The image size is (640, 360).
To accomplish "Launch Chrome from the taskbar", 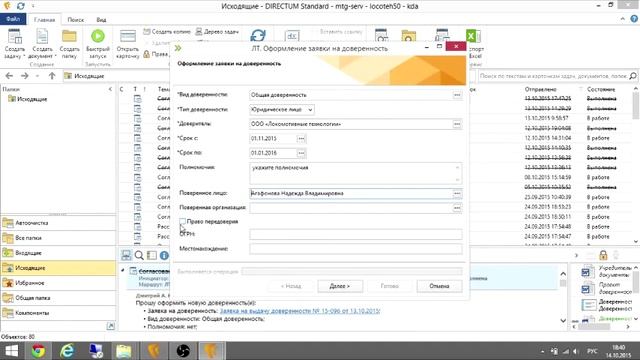I will 38,351.
